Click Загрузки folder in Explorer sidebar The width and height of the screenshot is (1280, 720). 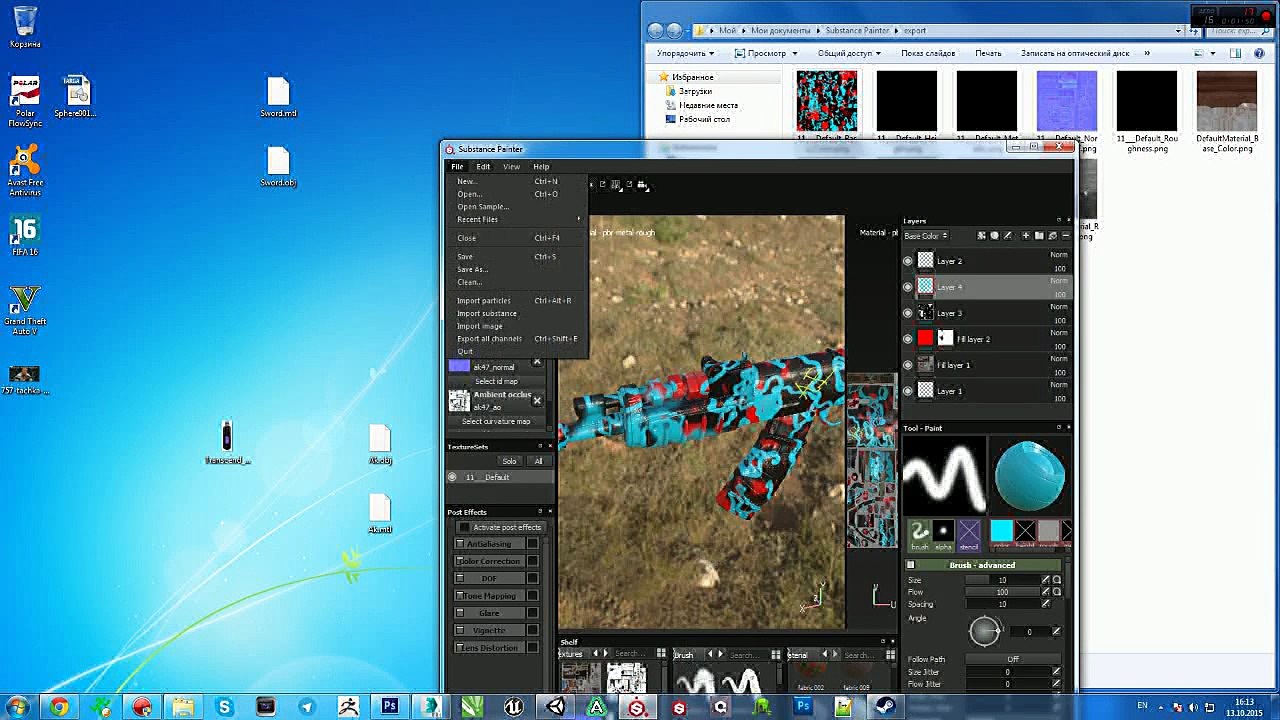695,91
